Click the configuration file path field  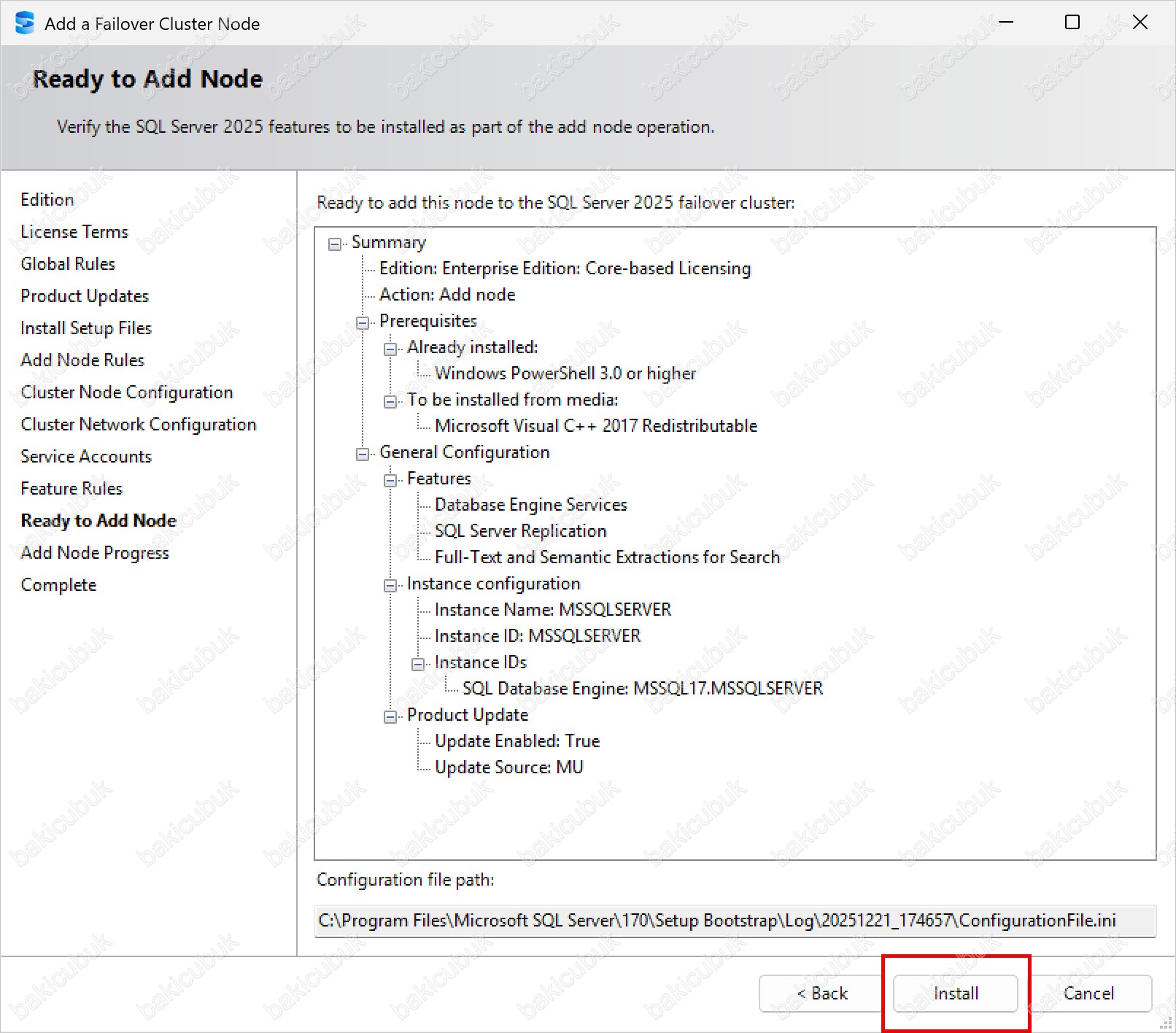coord(734,921)
